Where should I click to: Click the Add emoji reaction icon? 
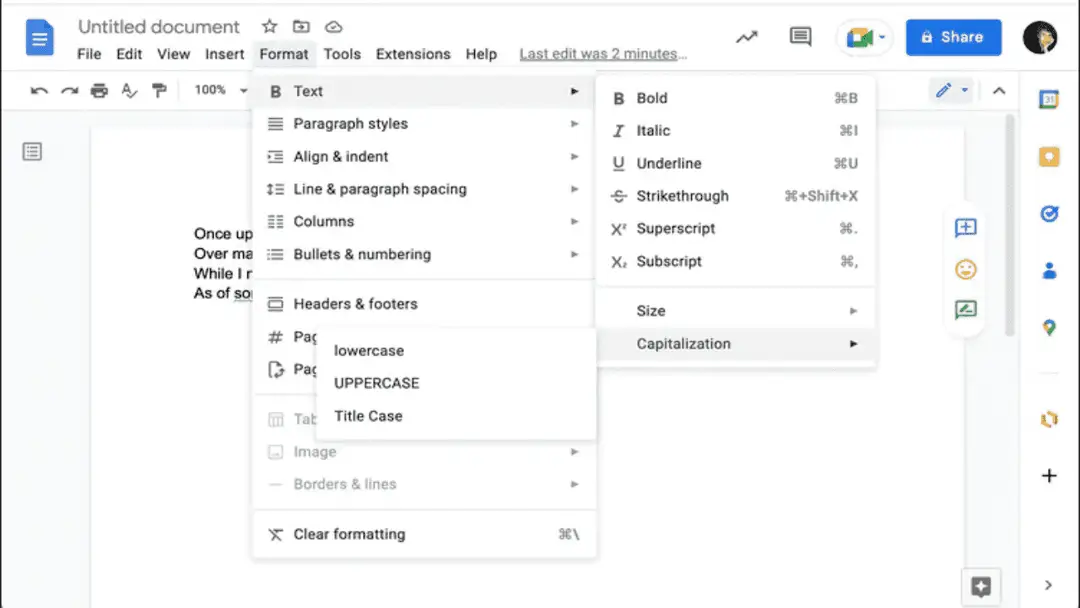[966, 269]
